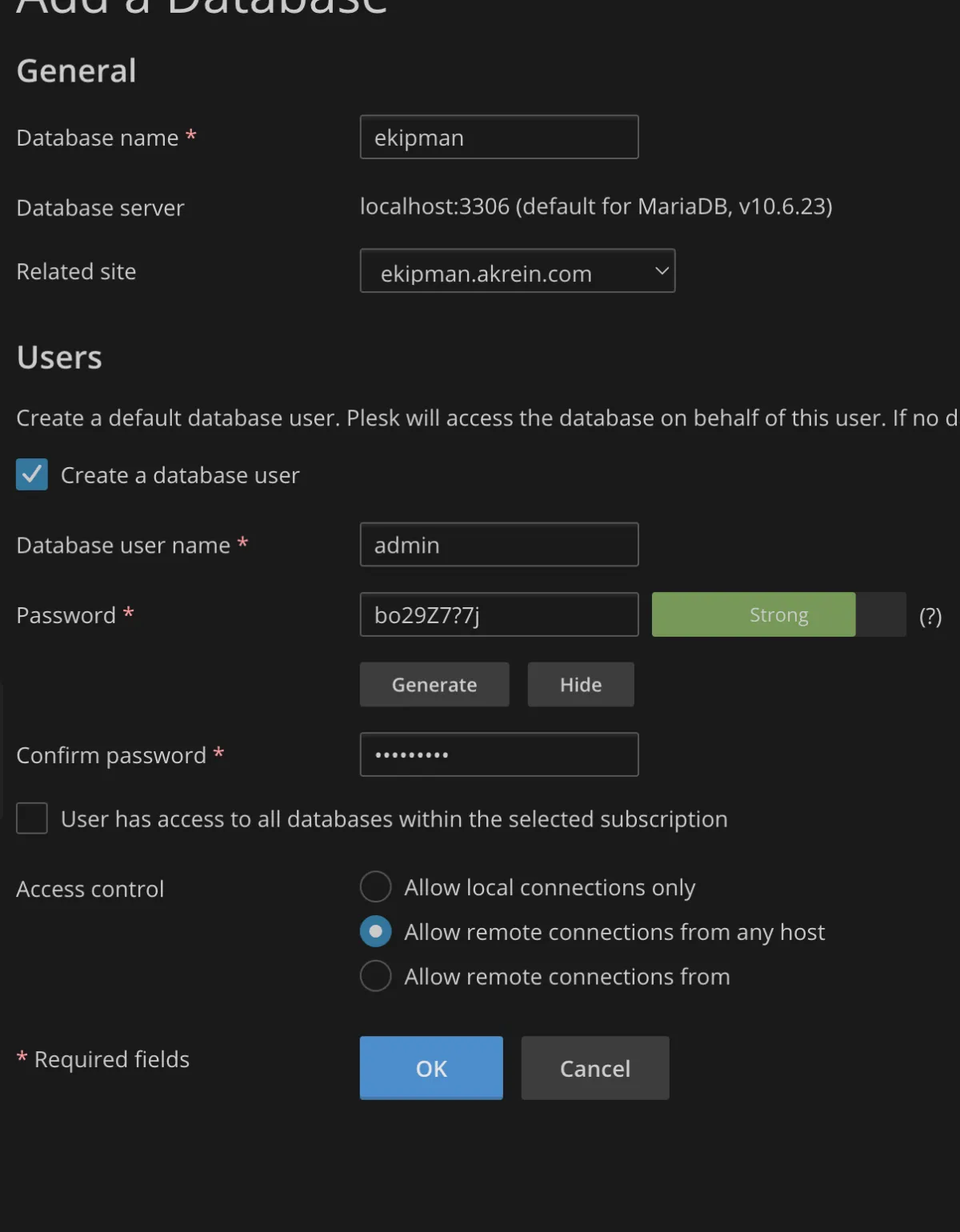Toggle the Create a database user checkbox
Viewport: 960px width, 1232px height.
(32, 474)
